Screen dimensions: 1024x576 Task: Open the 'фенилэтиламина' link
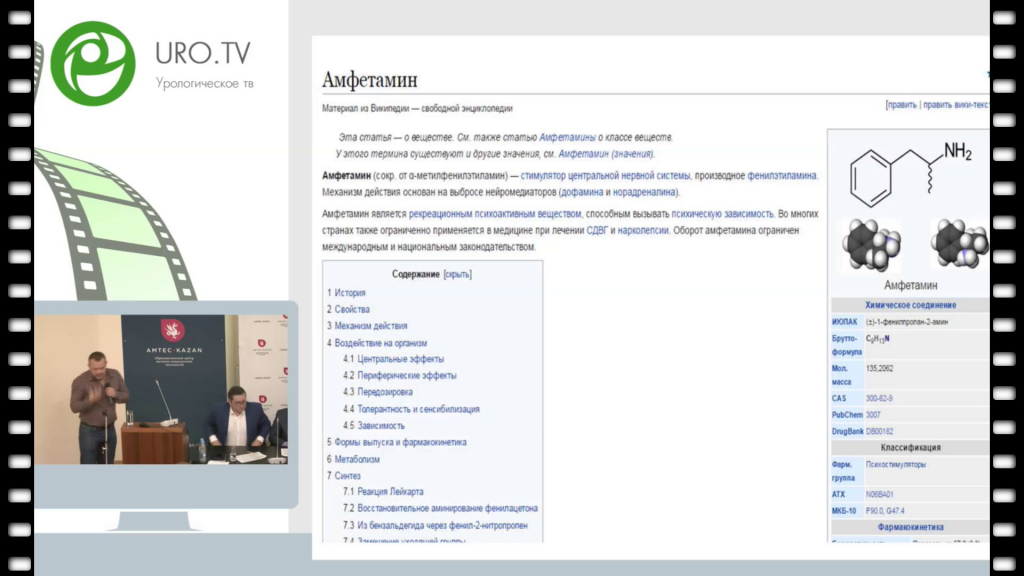point(782,175)
